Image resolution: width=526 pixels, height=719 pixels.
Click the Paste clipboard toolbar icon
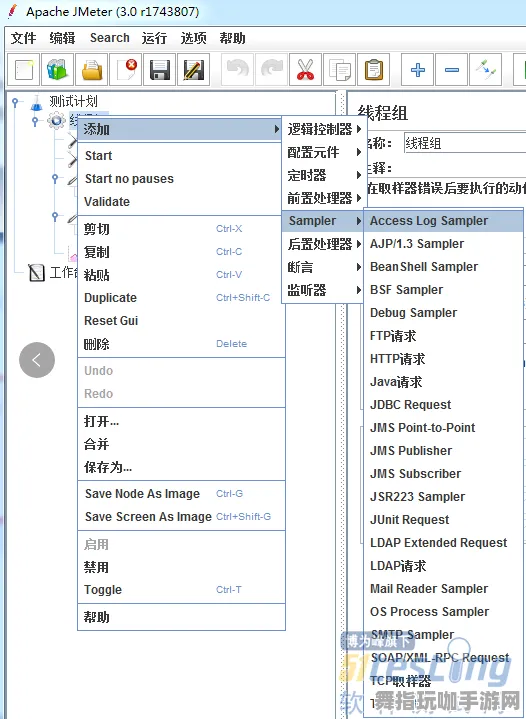click(x=373, y=70)
